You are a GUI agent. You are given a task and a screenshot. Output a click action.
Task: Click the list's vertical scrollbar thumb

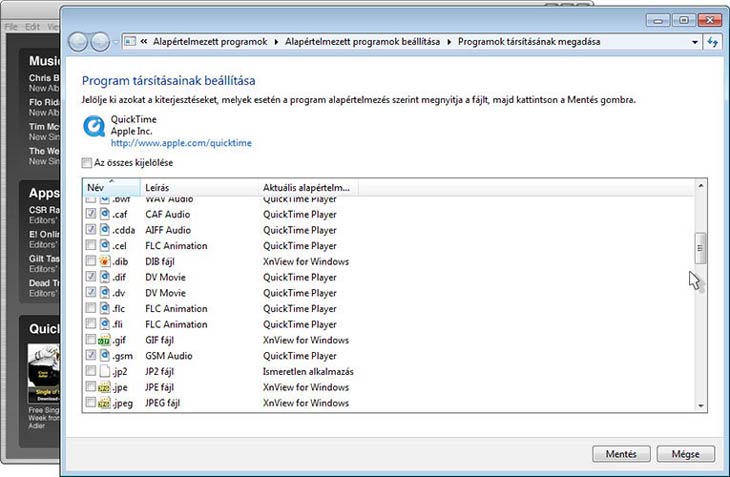[700, 249]
